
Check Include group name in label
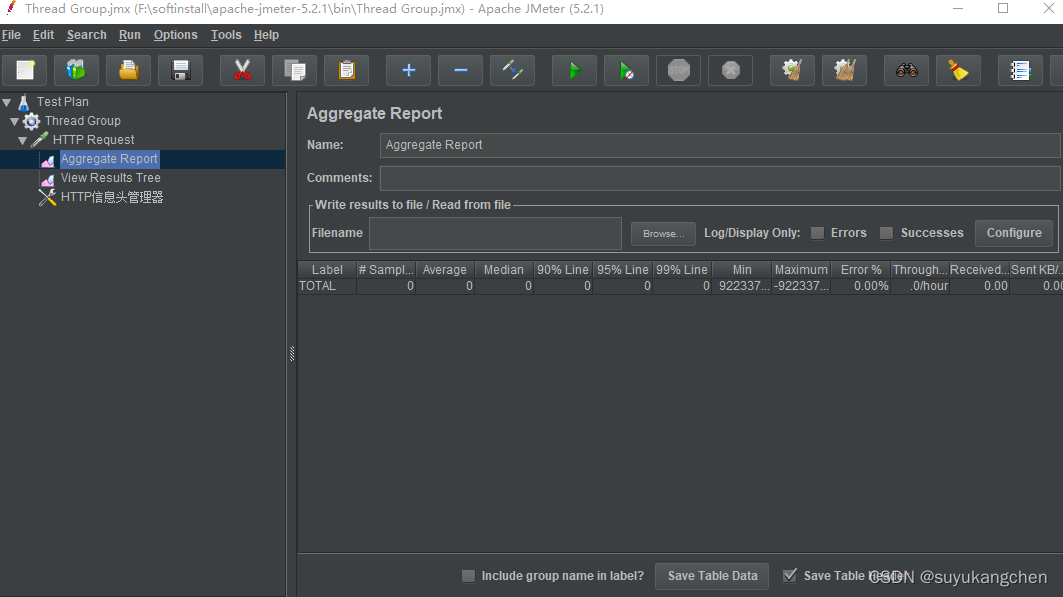pyautogui.click(x=468, y=576)
